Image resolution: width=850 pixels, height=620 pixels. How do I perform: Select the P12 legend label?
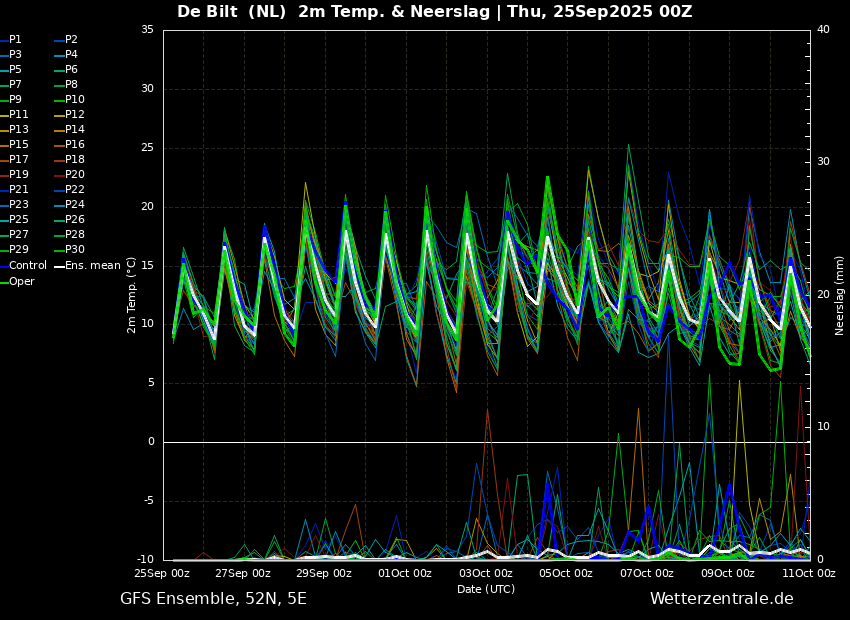tap(75, 114)
